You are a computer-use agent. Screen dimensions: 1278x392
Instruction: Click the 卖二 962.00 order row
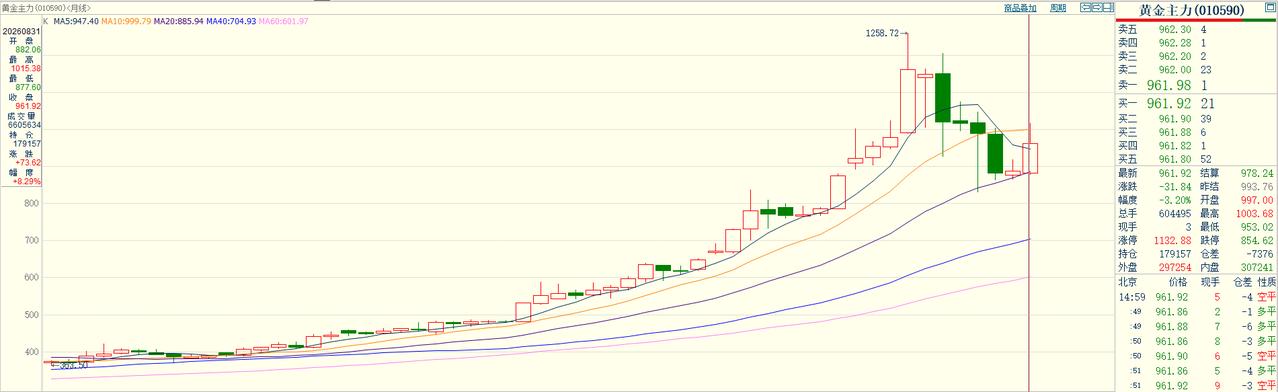click(x=1197, y=70)
